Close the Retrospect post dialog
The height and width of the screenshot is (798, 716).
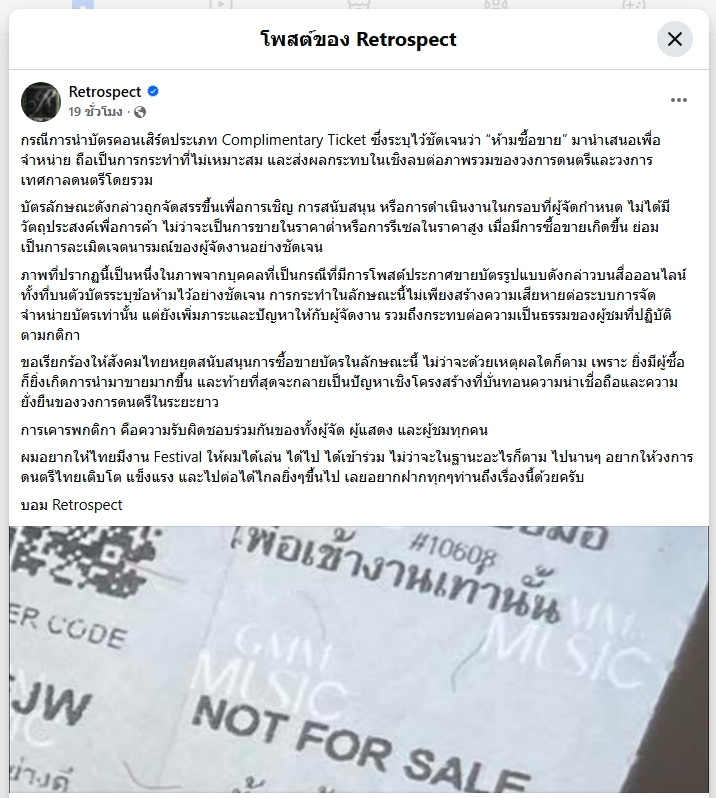[675, 39]
